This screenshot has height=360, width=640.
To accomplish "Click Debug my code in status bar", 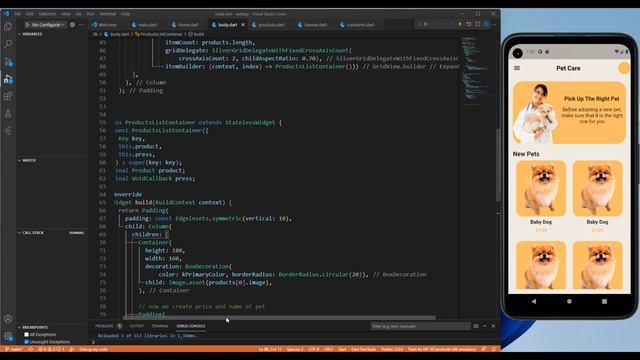I will coord(93,349).
